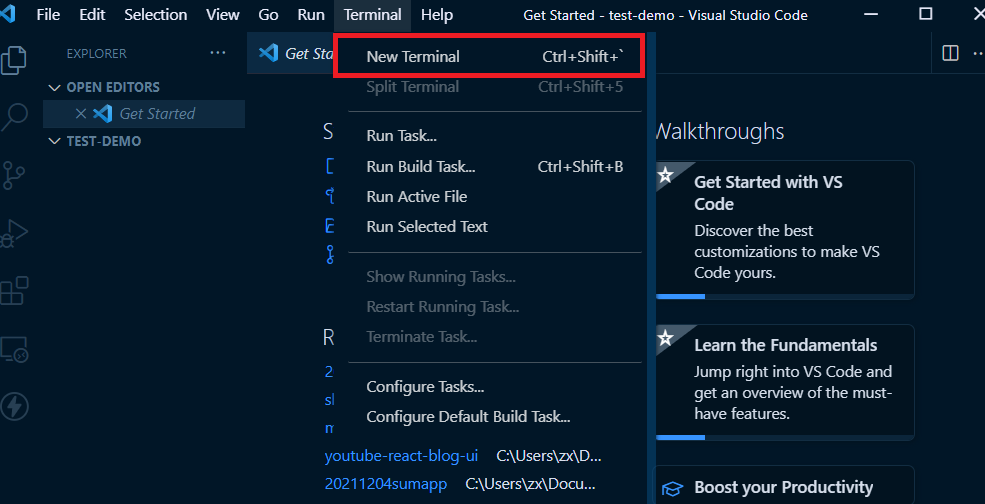Image resolution: width=985 pixels, height=504 pixels.
Task: Open the Thunder Client lightning icon
Action: tap(14, 407)
